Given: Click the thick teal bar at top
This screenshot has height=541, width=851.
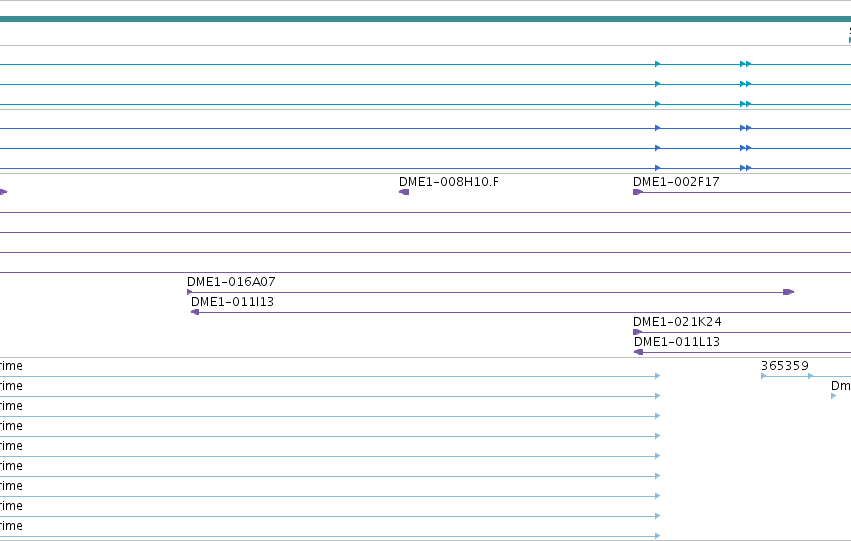Looking at the screenshot, I should pyautogui.click(x=426, y=19).
